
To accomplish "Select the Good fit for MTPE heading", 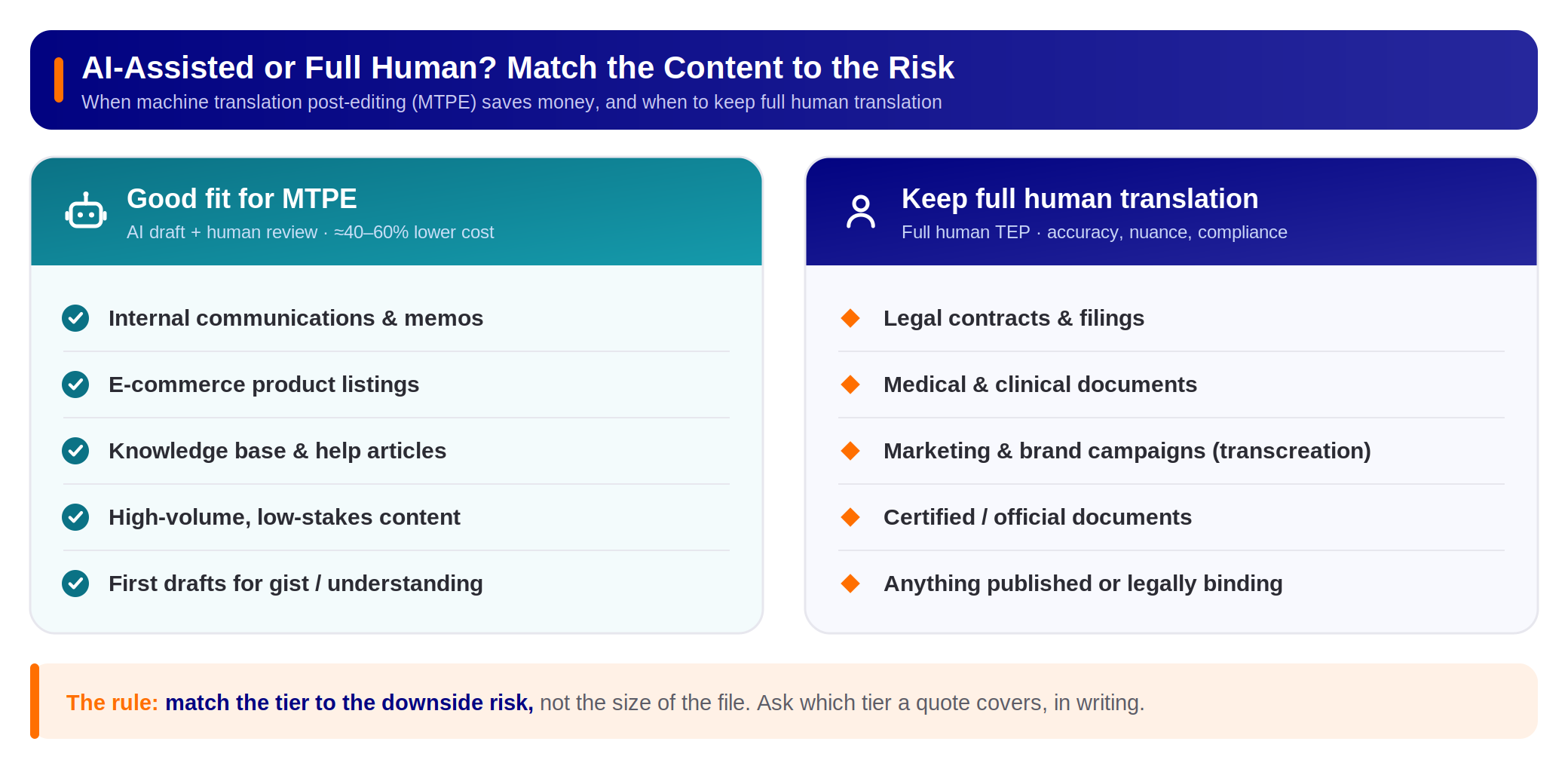I will click(x=242, y=199).
